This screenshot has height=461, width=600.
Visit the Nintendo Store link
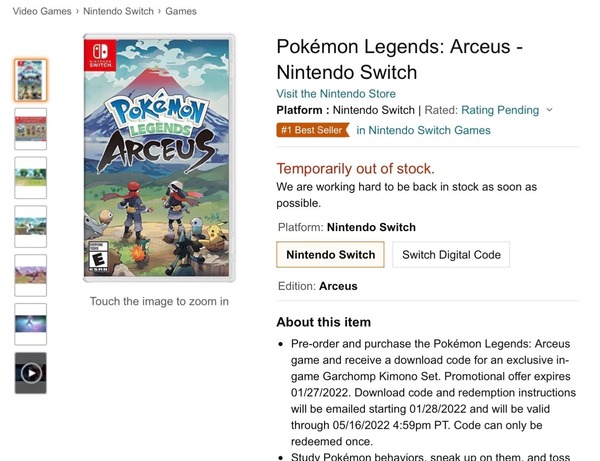click(x=336, y=93)
